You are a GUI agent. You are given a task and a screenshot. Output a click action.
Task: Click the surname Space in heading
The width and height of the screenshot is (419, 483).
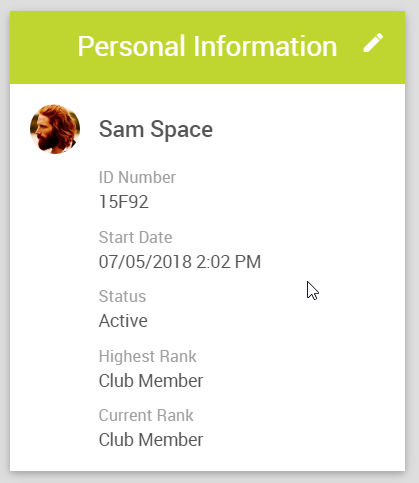[x=181, y=130]
